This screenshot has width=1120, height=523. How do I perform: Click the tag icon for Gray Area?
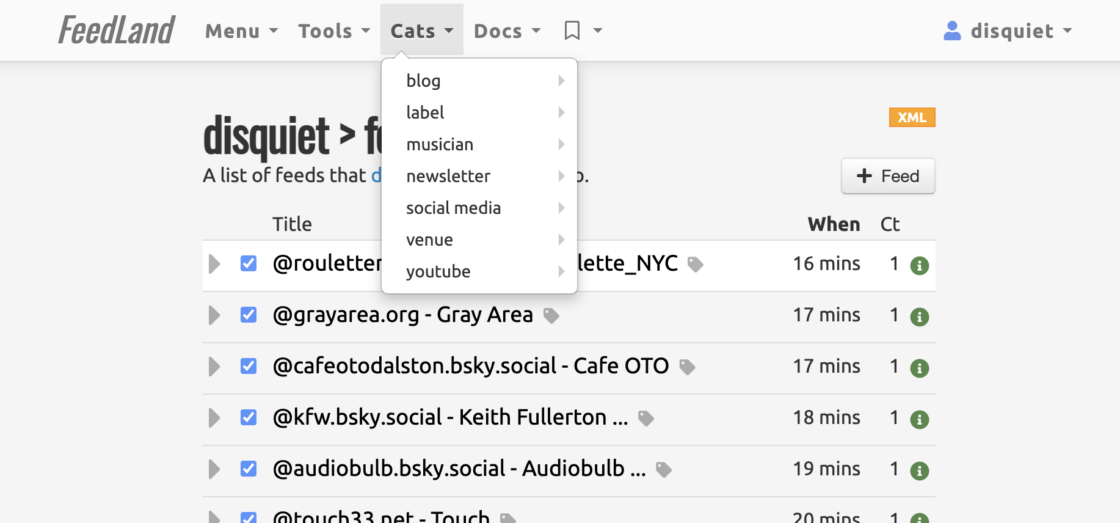[551, 316]
